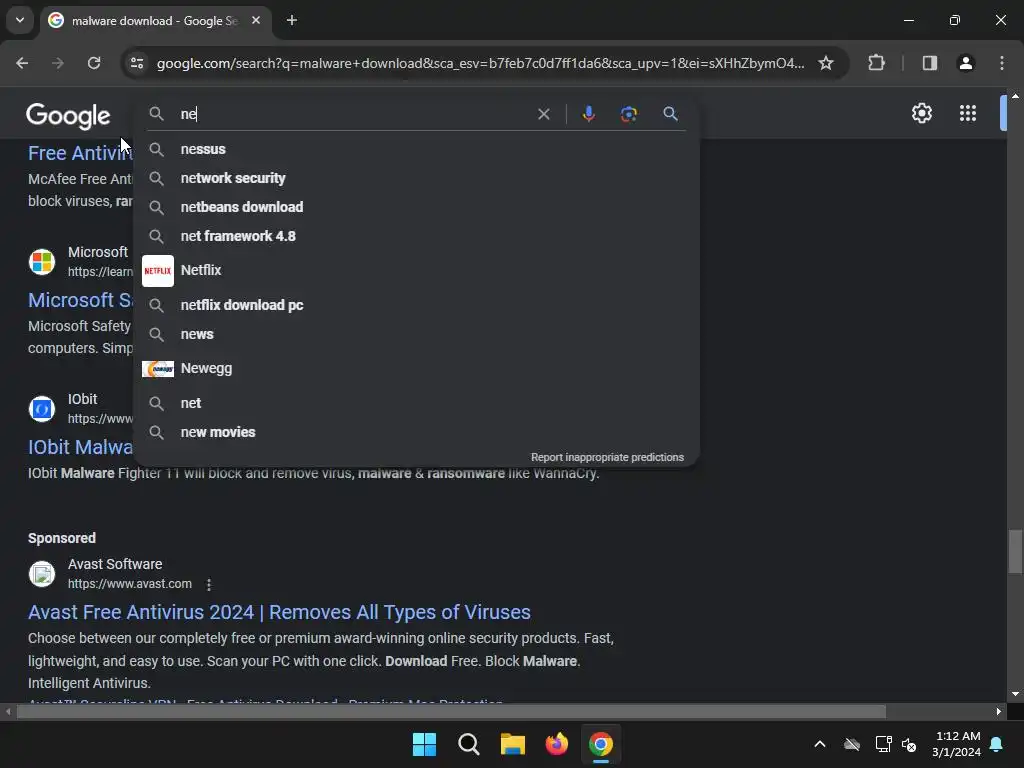Open the tab search dropdown arrow
Viewport: 1024px width, 768px height.
tap(20, 20)
